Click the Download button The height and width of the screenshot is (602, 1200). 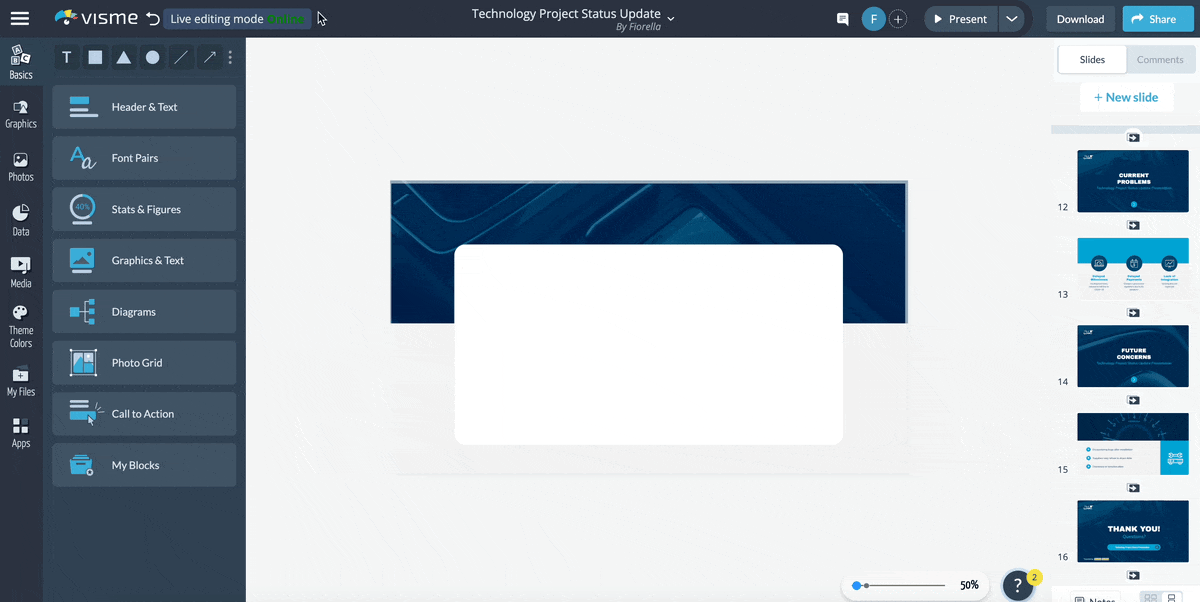[x=1080, y=19]
